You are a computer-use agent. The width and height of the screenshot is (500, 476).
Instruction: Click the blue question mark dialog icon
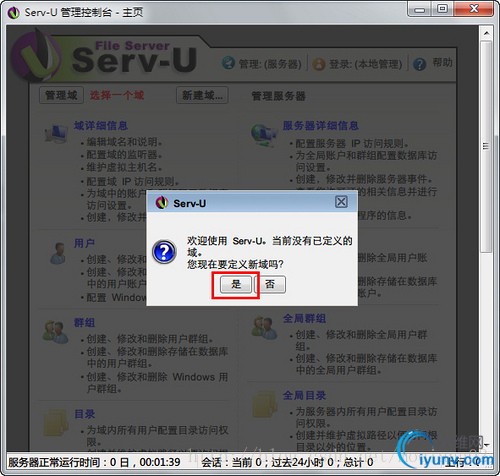(x=164, y=252)
